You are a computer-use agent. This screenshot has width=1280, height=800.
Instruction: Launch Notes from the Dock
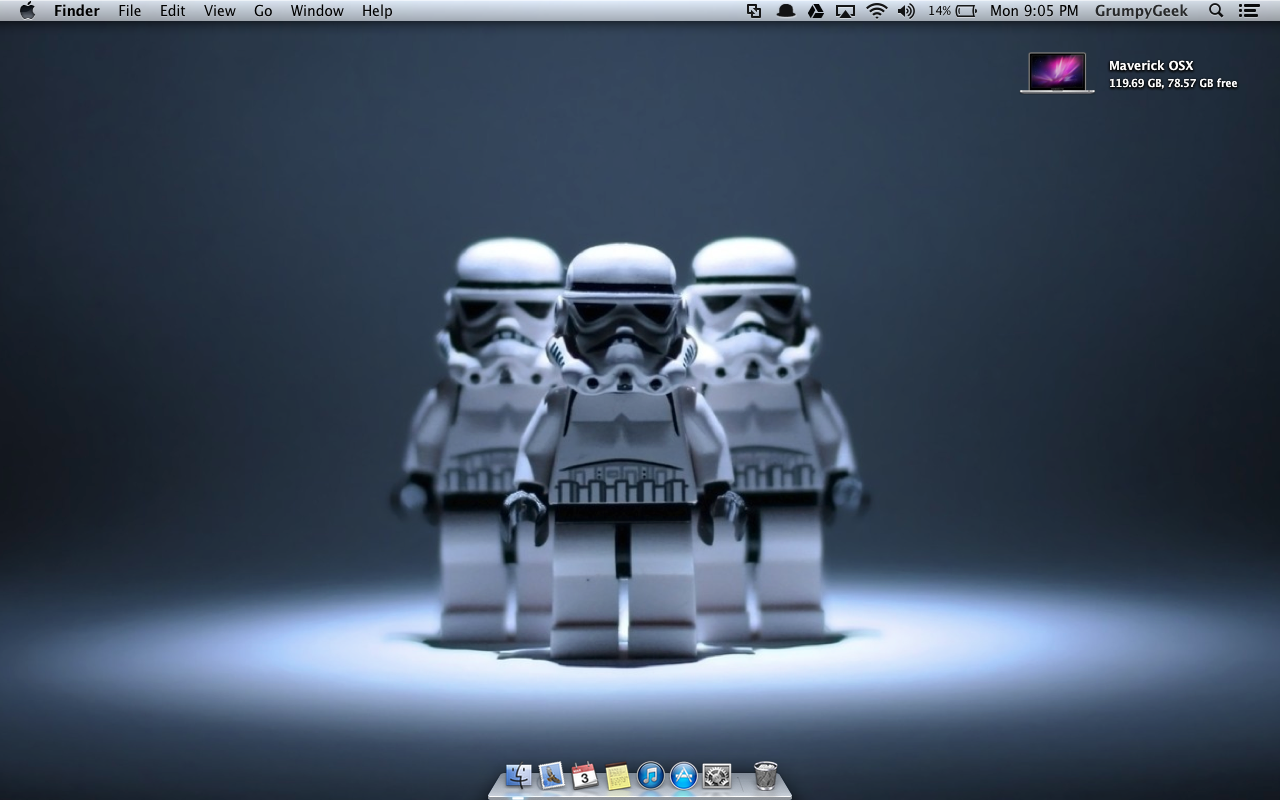coord(618,776)
